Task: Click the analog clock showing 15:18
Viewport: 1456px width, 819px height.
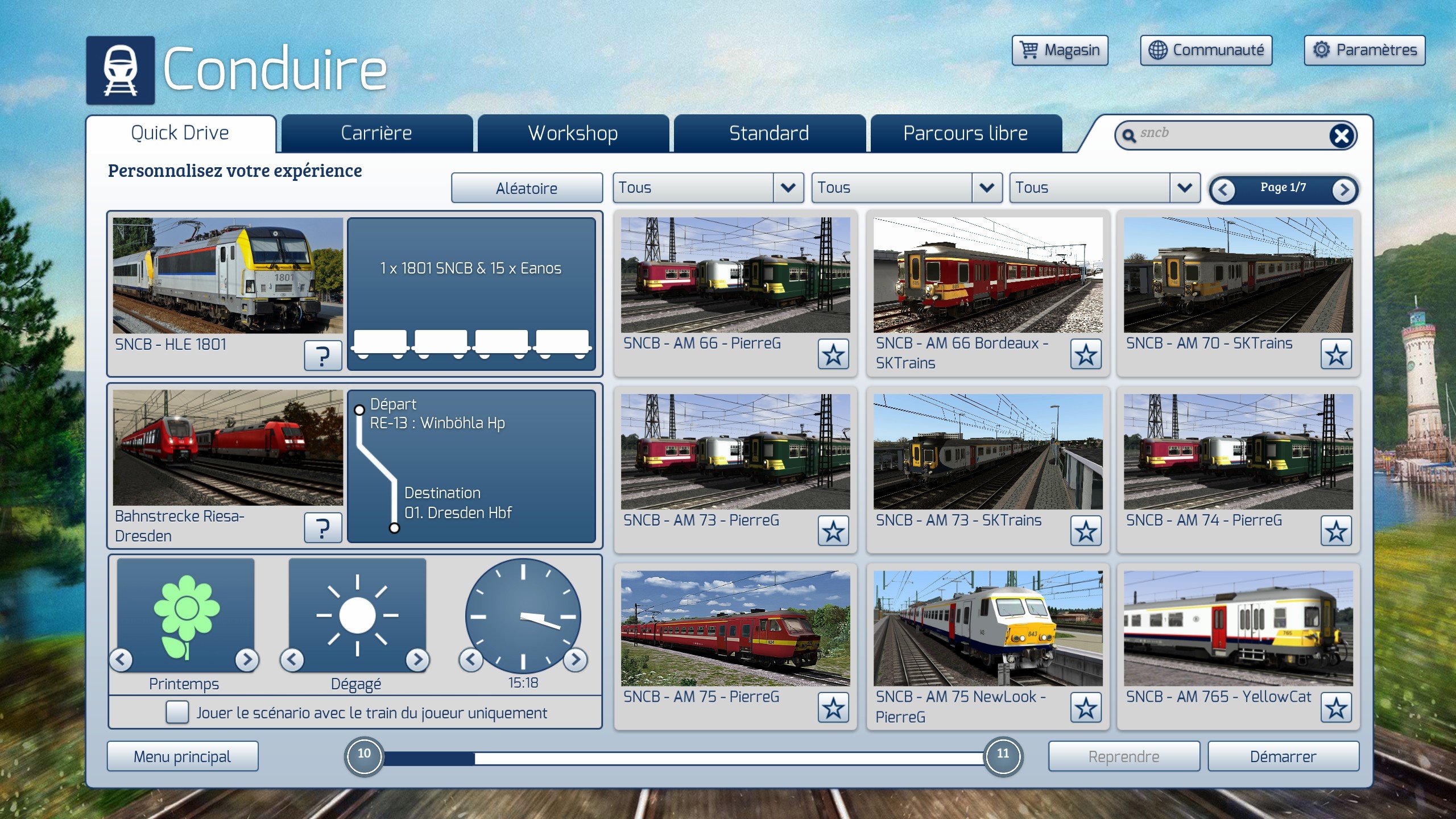Action: [523, 616]
